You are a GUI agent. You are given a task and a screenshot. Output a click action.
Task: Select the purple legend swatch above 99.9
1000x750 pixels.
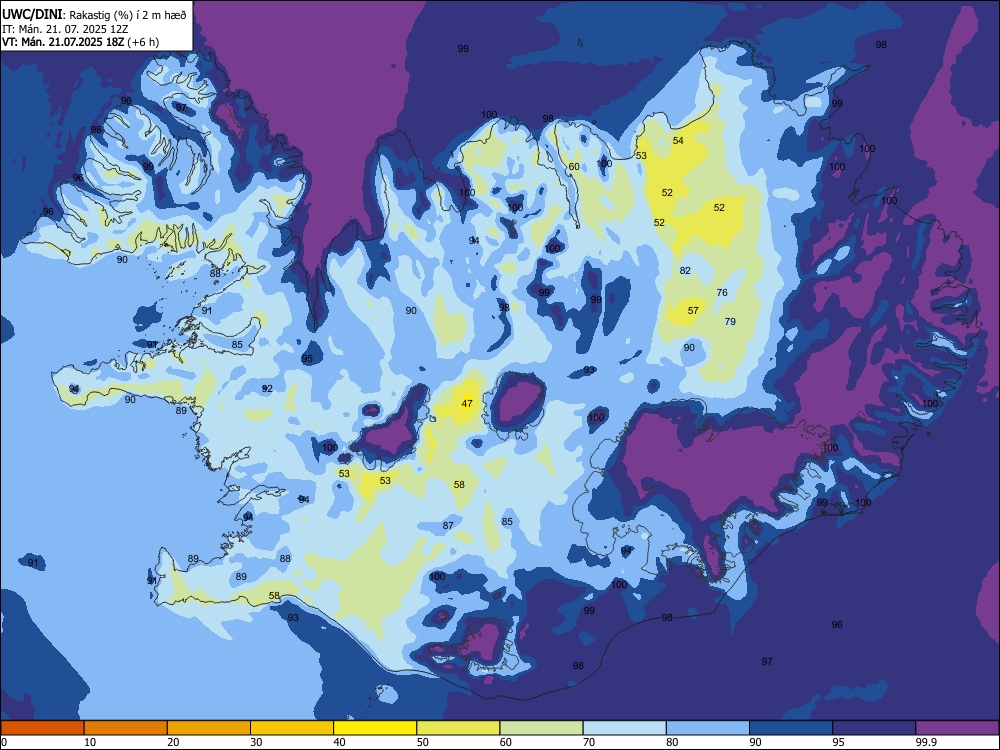coord(957,728)
